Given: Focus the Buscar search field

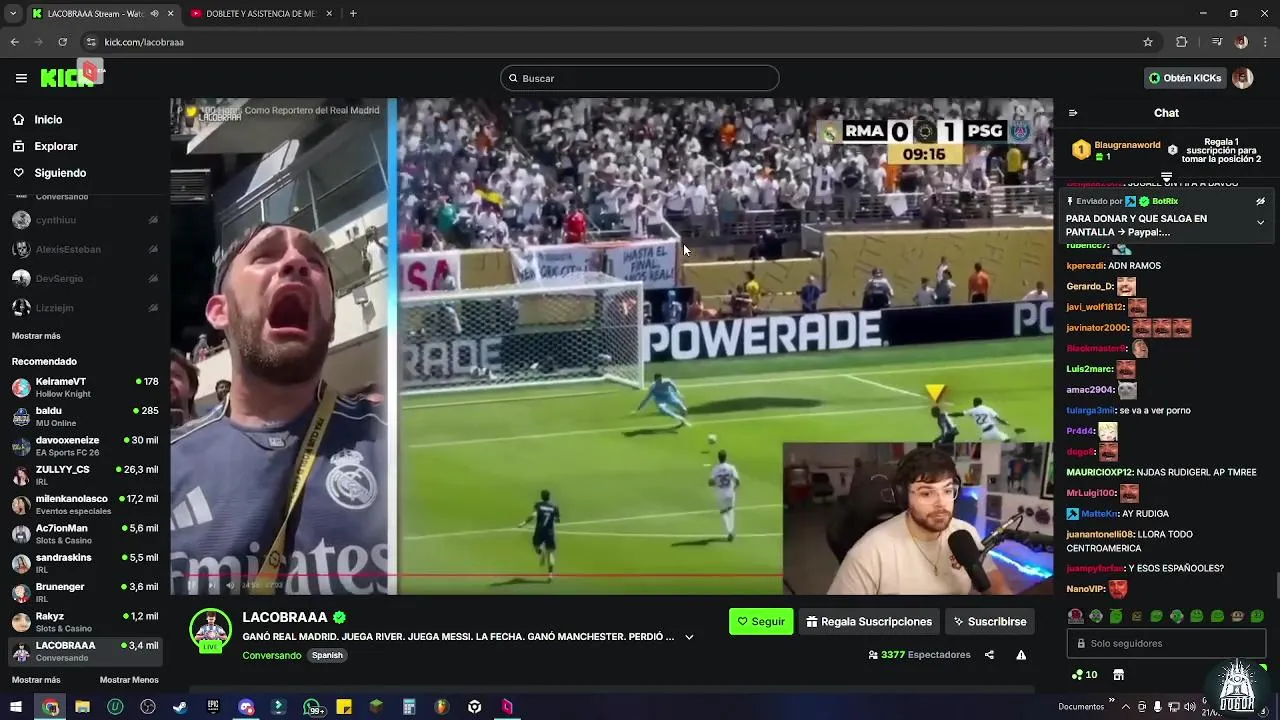Looking at the screenshot, I should pyautogui.click(x=640, y=78).
